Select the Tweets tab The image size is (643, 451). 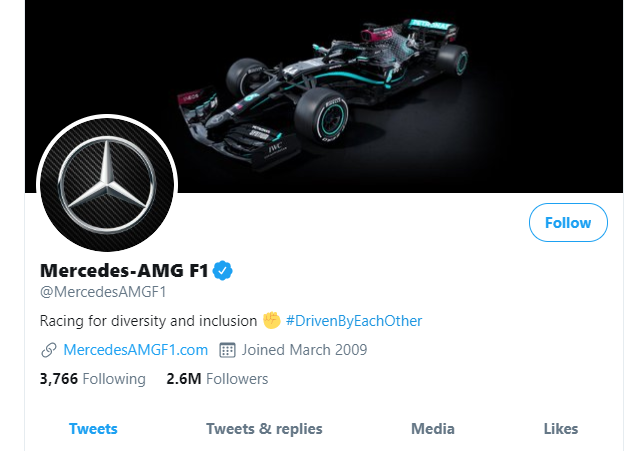[x=93, y=429]
